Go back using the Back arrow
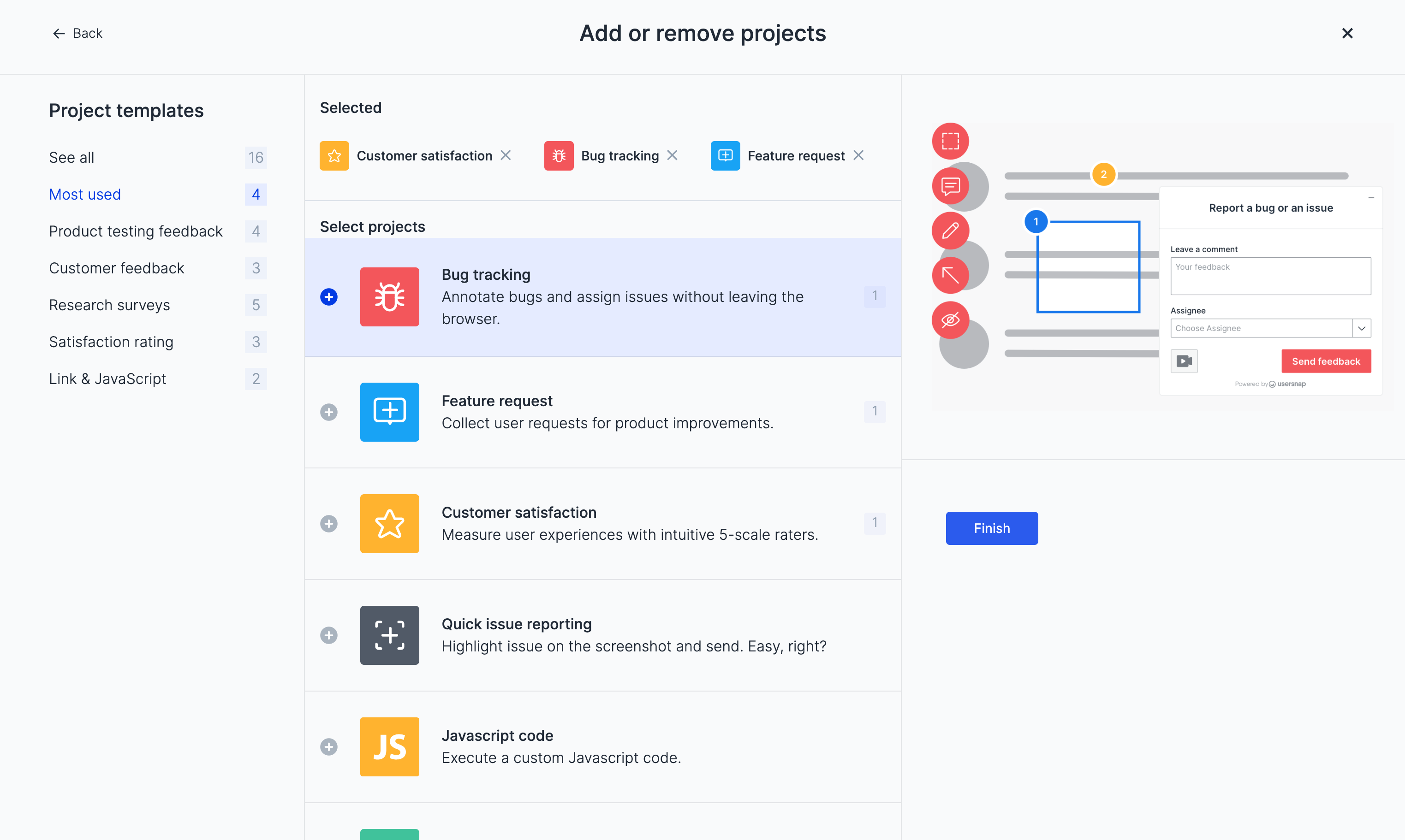 77,33
